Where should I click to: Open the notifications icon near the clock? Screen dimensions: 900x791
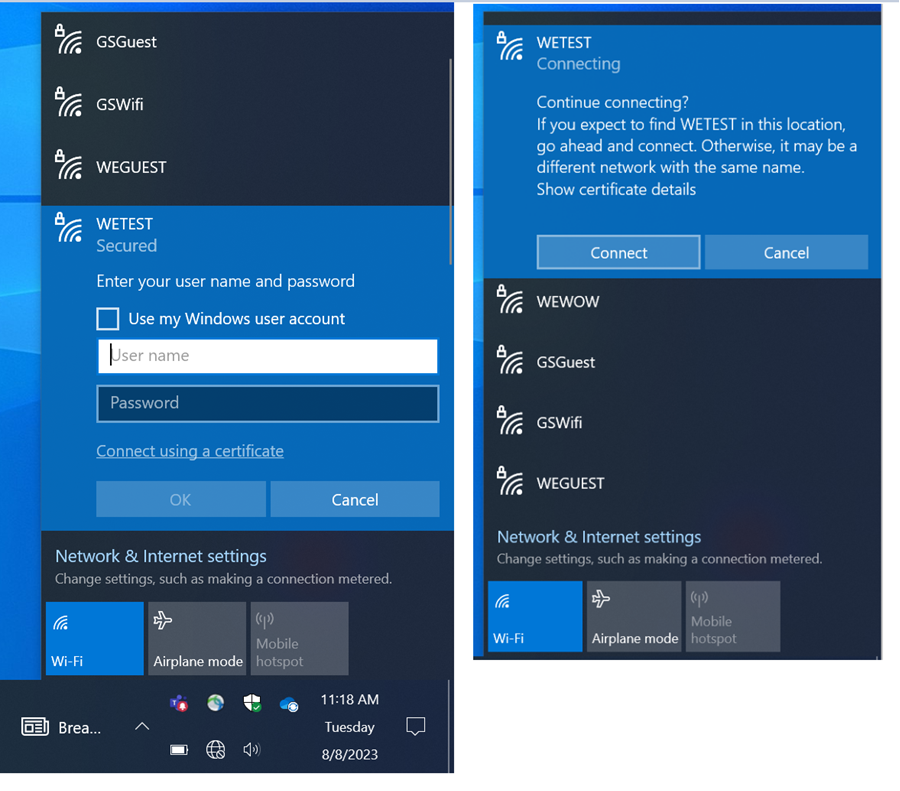[416, 727]
